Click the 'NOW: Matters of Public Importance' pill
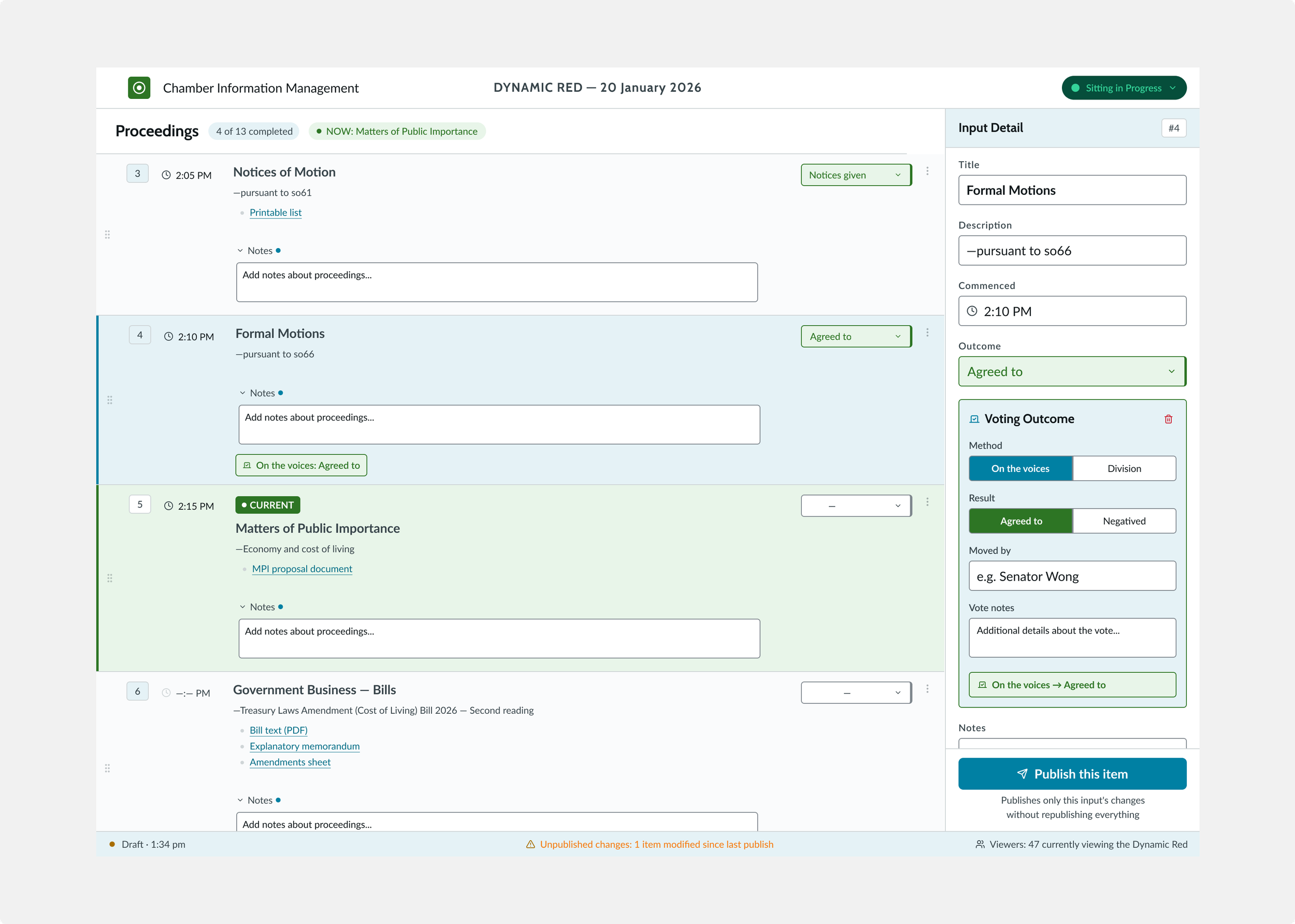1295x924 pixels. [397, 132]
